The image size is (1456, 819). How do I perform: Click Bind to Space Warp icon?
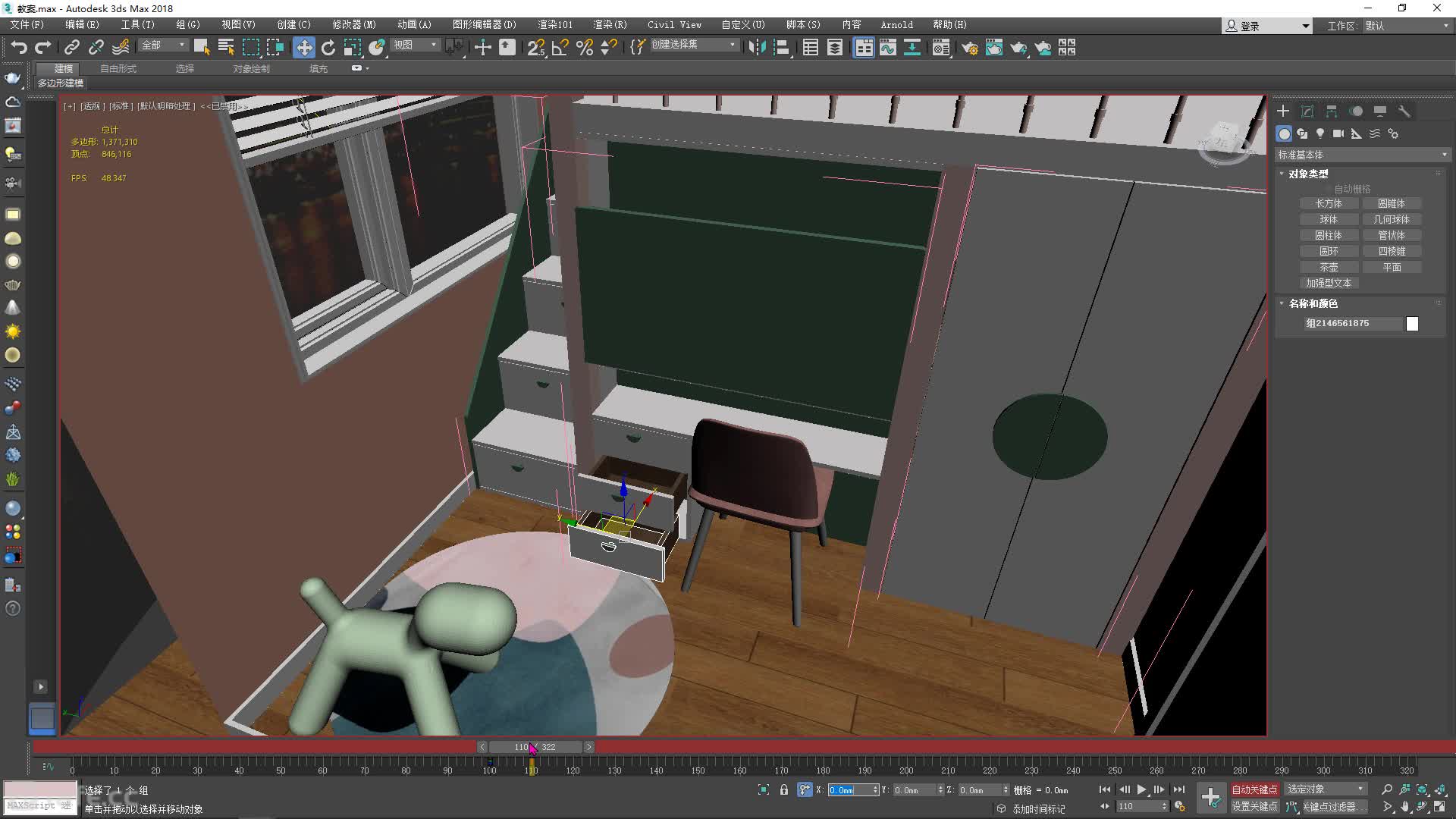click(x=121, y=48)
